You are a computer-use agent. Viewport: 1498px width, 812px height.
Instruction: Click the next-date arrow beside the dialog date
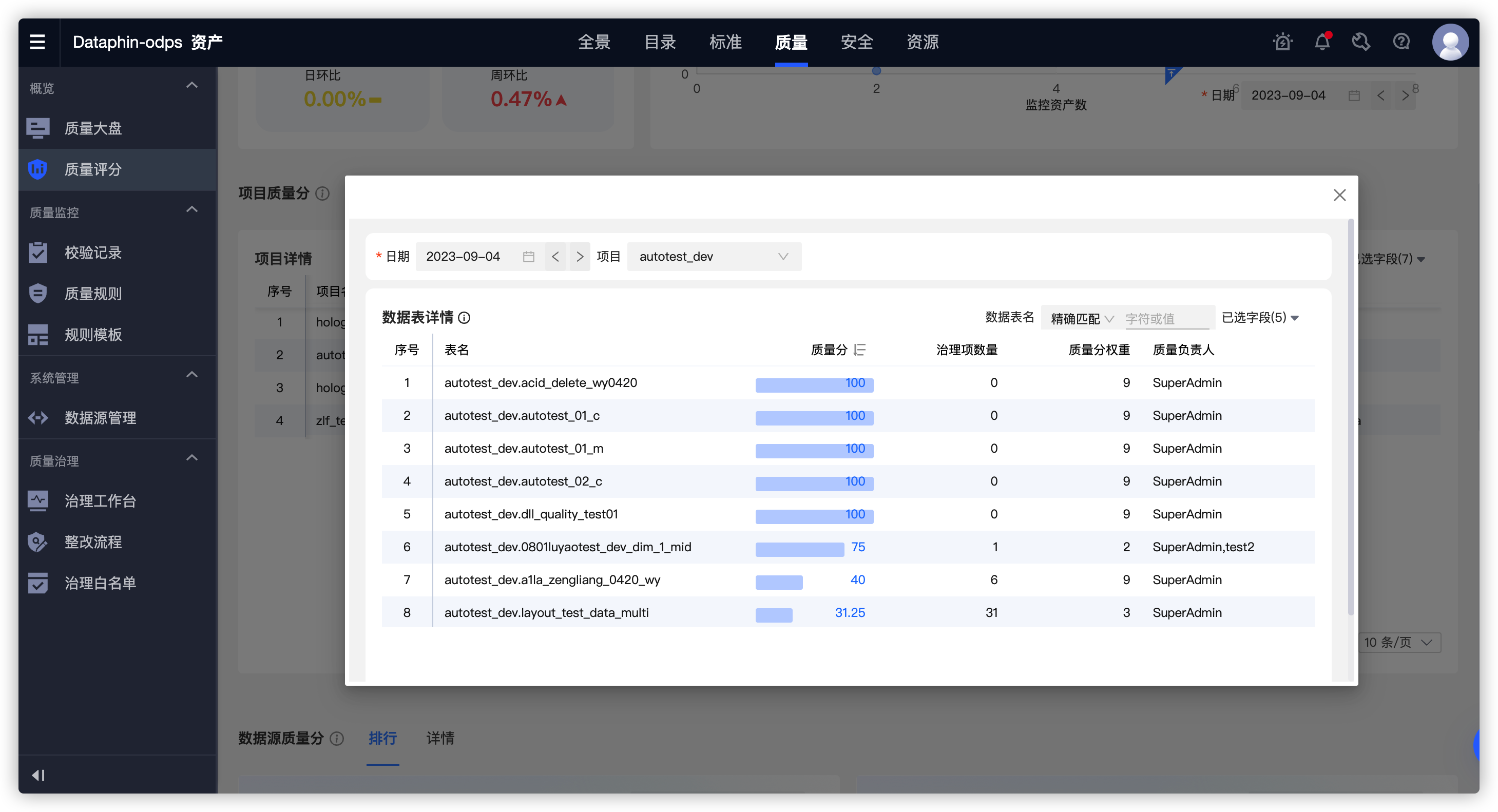[579, 256]
